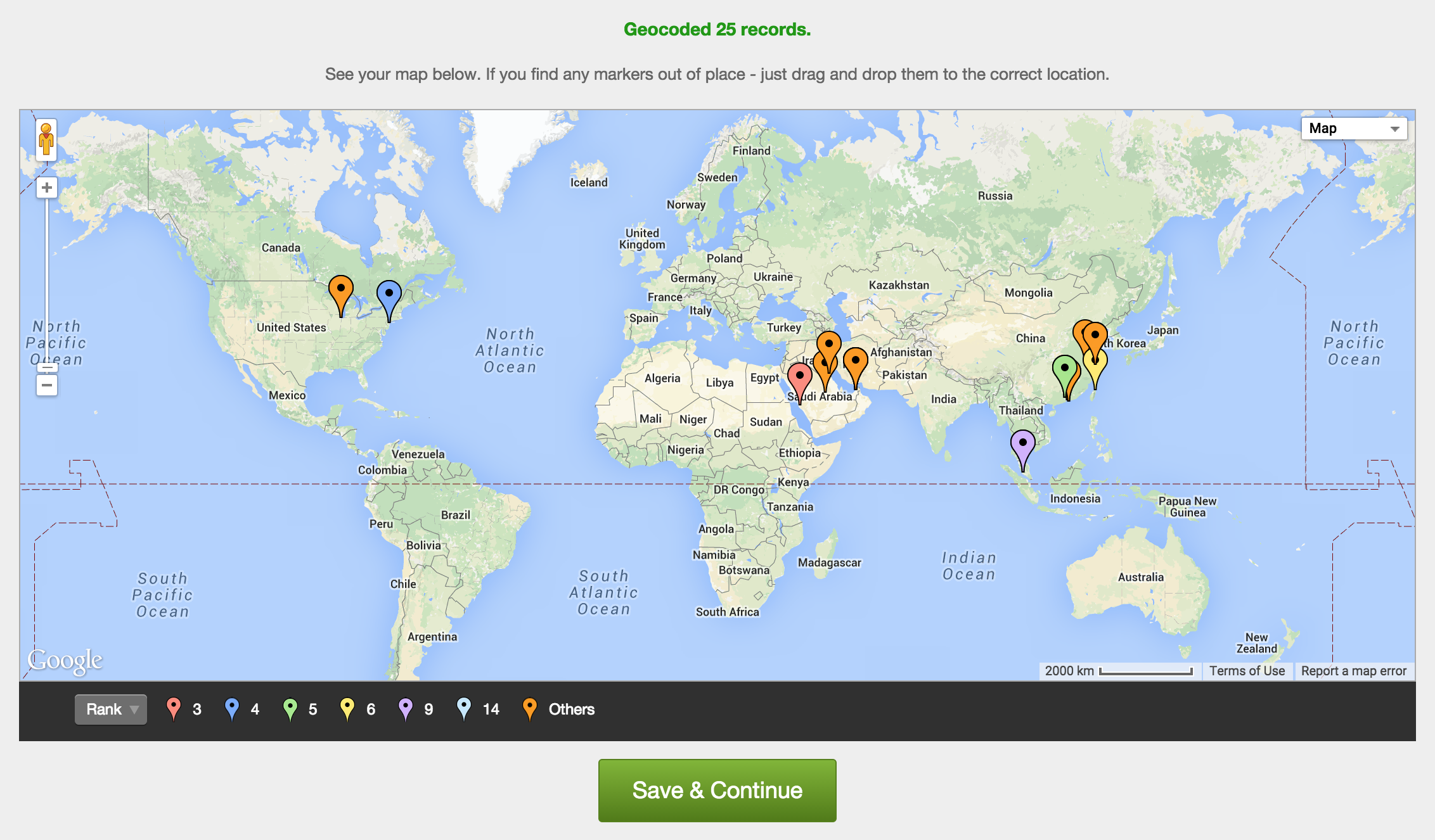Click the zoom out button on map
Viewport: 1435px width, 840px height.
pyautogui.click(x=47, y=387)
